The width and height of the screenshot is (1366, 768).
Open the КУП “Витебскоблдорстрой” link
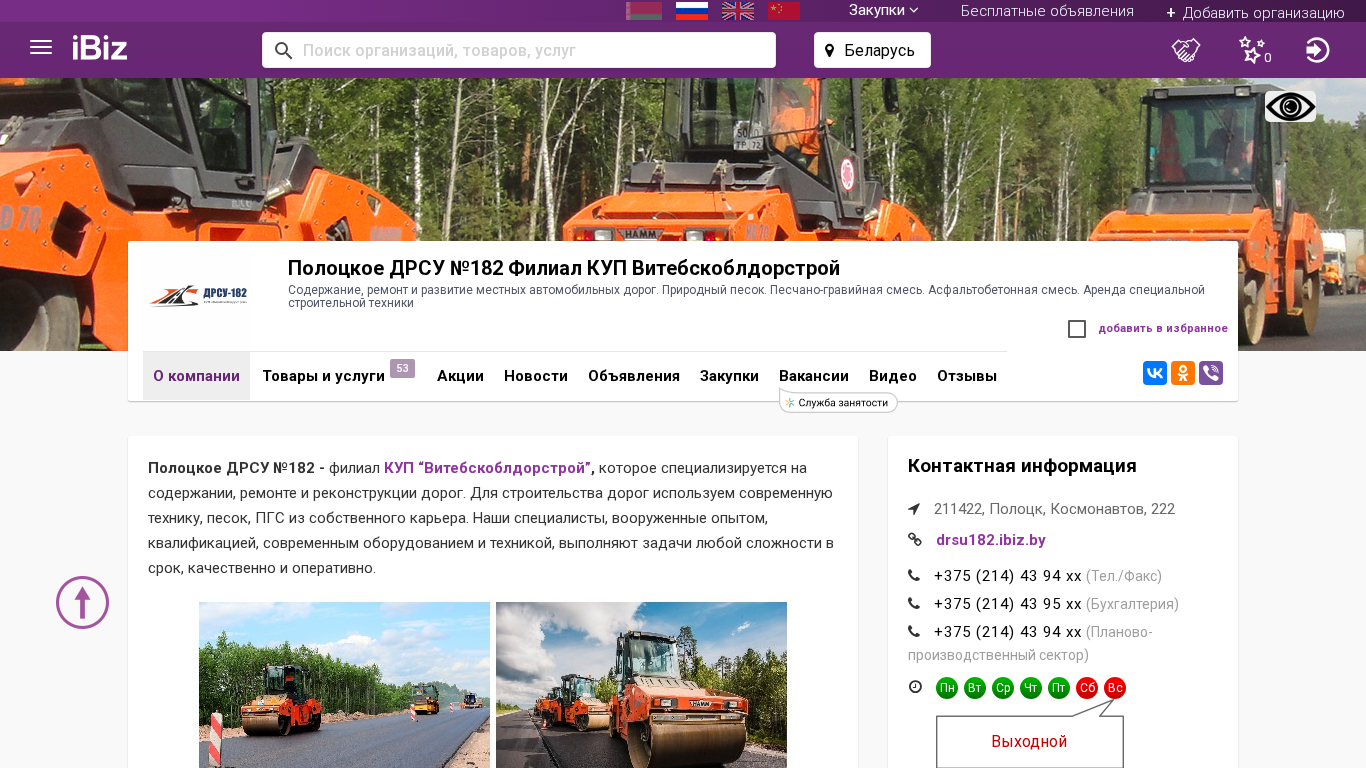pyautogui.click(x=488, y=468)
